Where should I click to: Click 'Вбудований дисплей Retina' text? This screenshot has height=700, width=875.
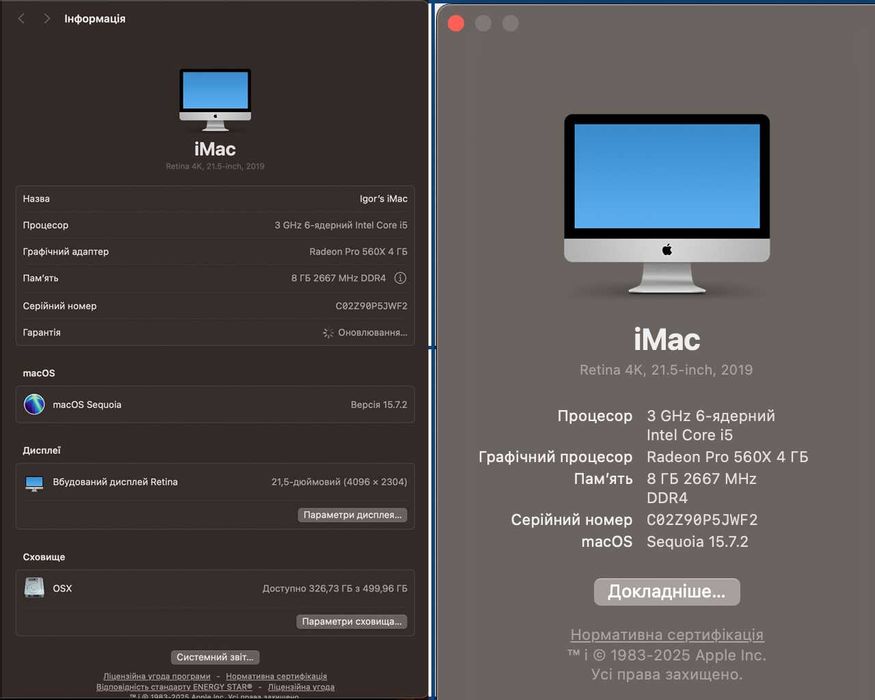click(x=116, y=482)
